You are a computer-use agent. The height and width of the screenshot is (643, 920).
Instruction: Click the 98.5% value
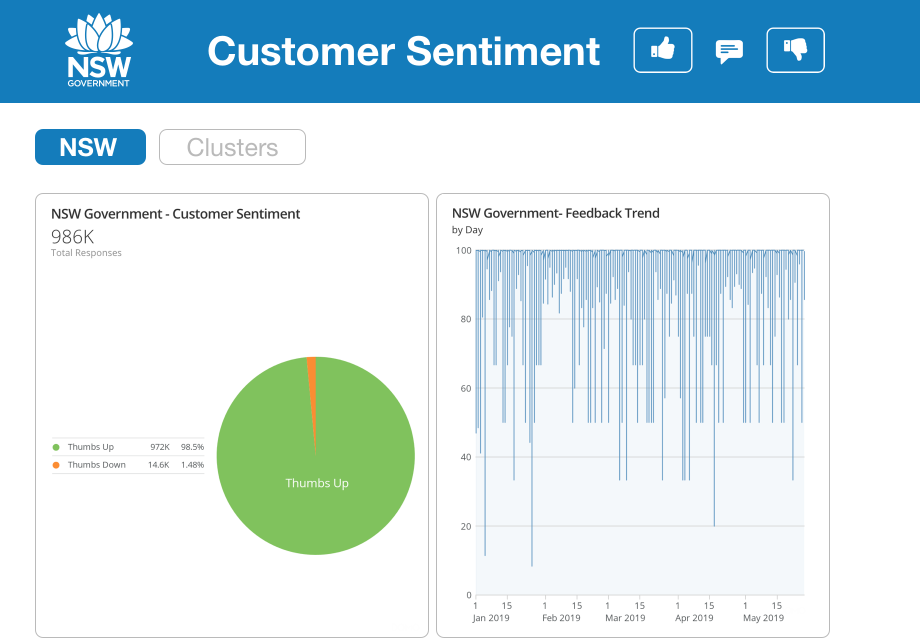point(192,447)
